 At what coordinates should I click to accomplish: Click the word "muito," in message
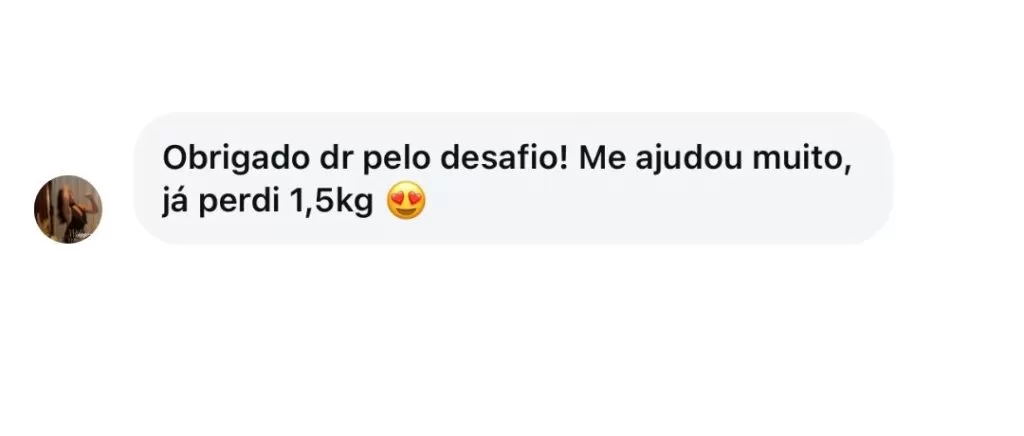(802, 159)
